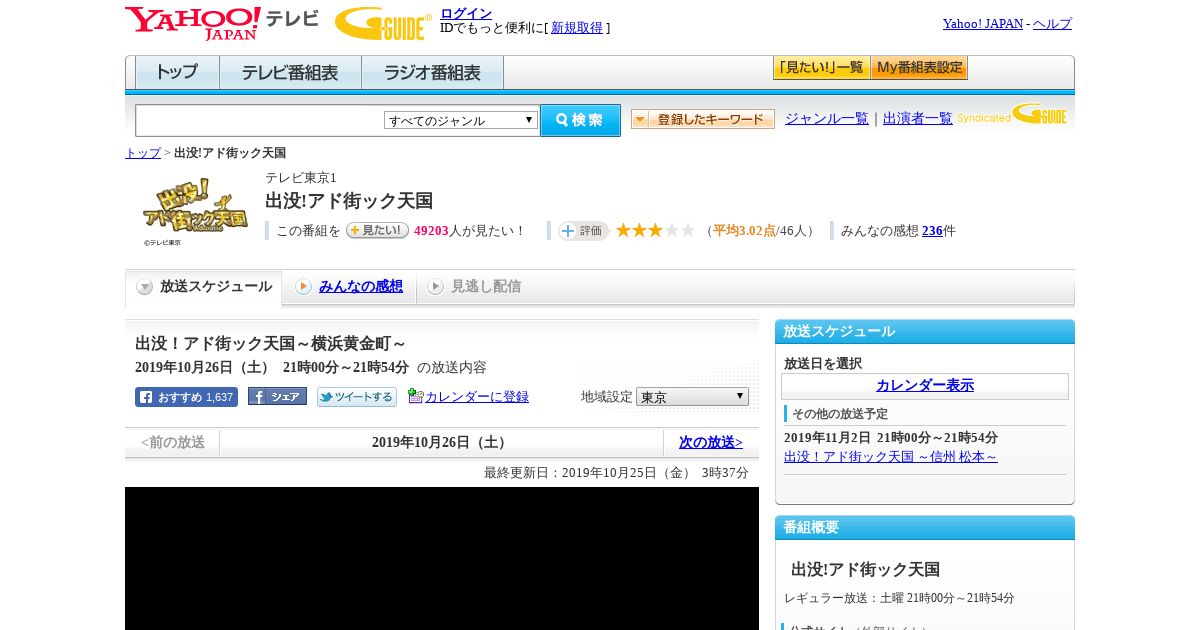Open the Yahoo! JAPAN link
This screenshot has width=1200, height=630.
983,24
